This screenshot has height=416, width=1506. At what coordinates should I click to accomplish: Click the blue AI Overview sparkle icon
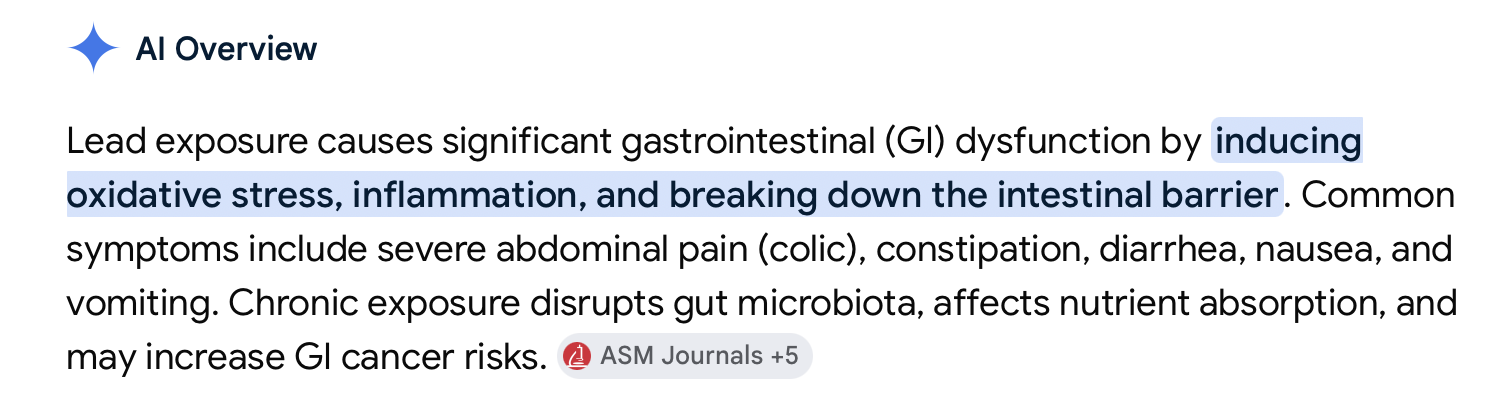click(93, 48)
